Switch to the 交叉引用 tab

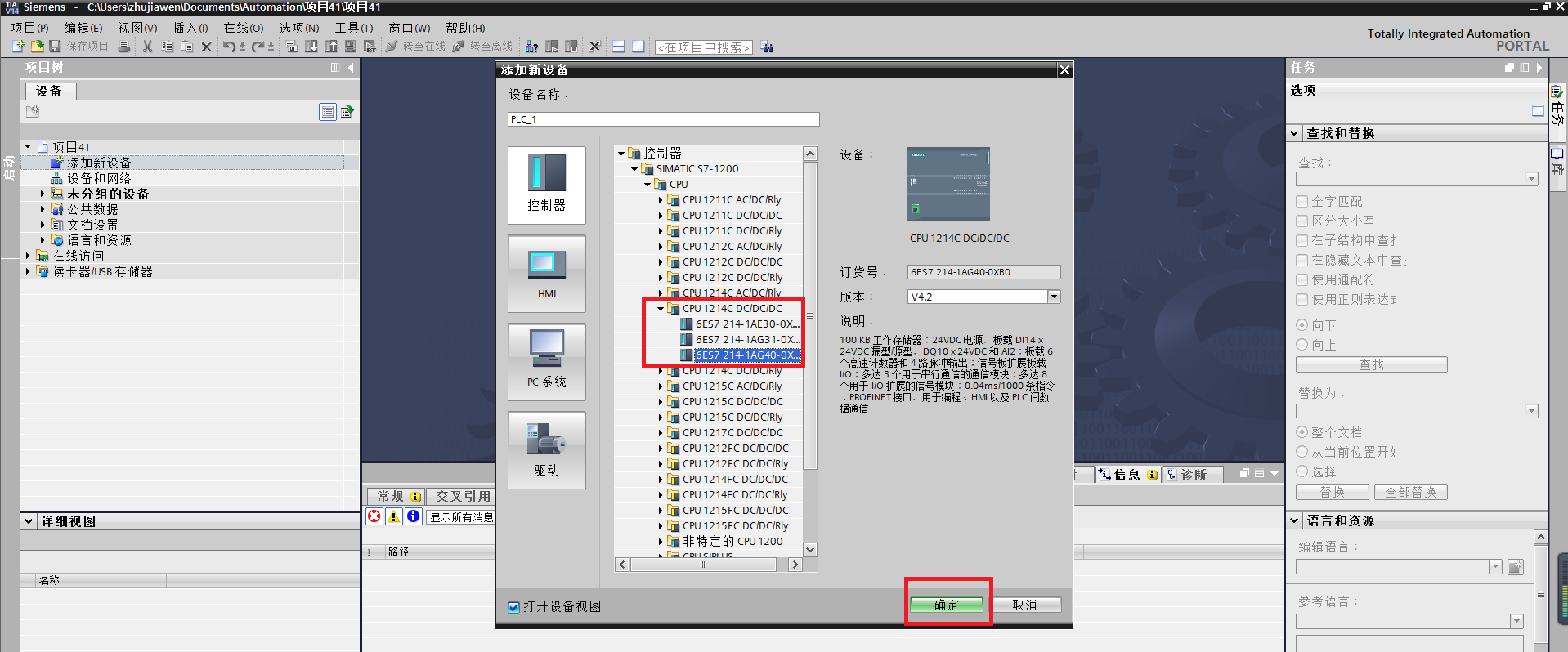(x=462, y=496)
